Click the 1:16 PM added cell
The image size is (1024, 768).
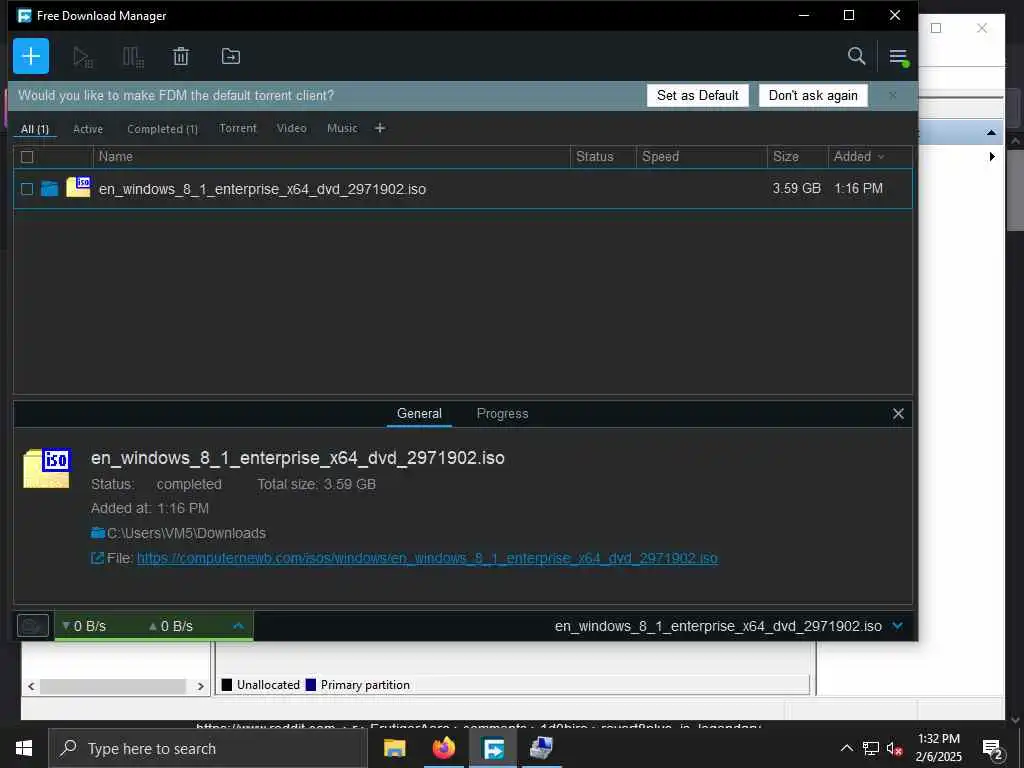[x=858, y=189]
